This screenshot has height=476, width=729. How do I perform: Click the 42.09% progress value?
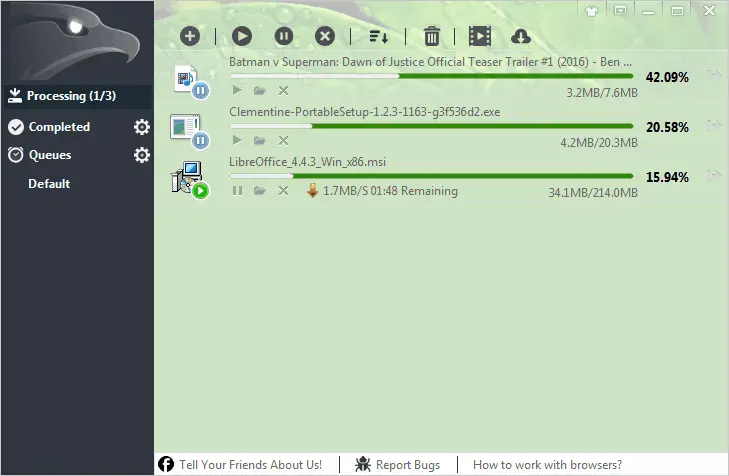pyautogui.click(x=667, y=77)
